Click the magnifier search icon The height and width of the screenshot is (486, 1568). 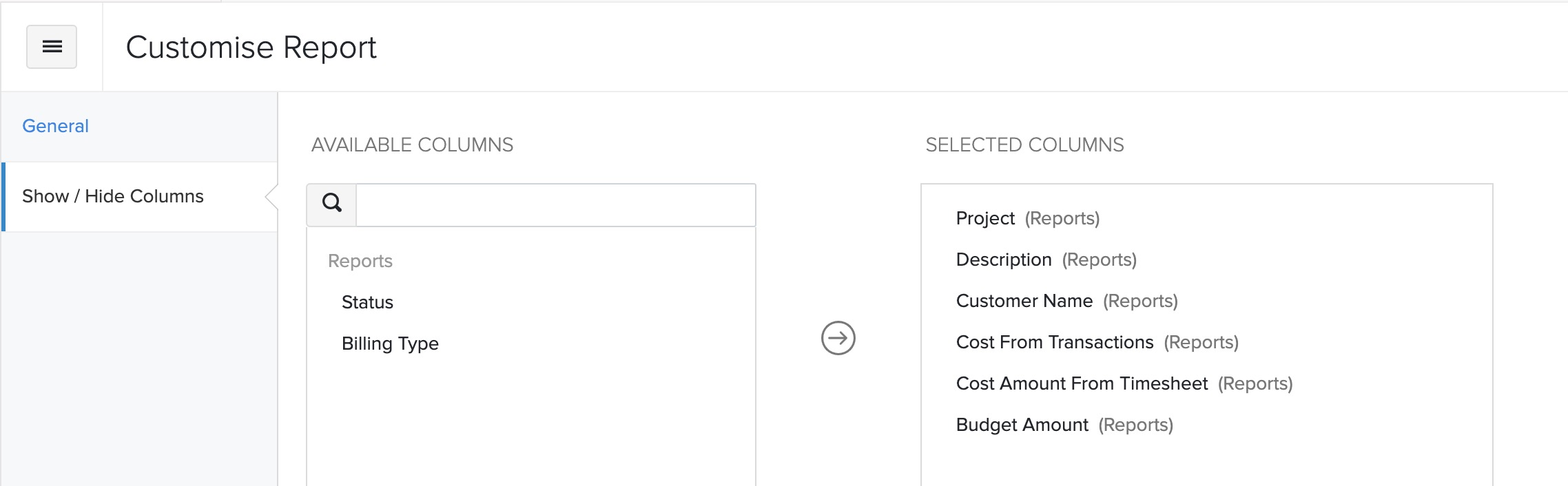coord(332,204)
